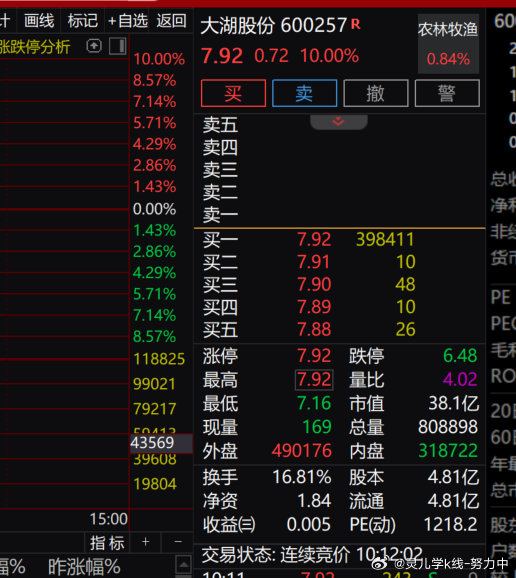The width and height of the screenshot is (516, 578).
Task: Toggle the split panel layout icon
Action: [x=118, y=46]
